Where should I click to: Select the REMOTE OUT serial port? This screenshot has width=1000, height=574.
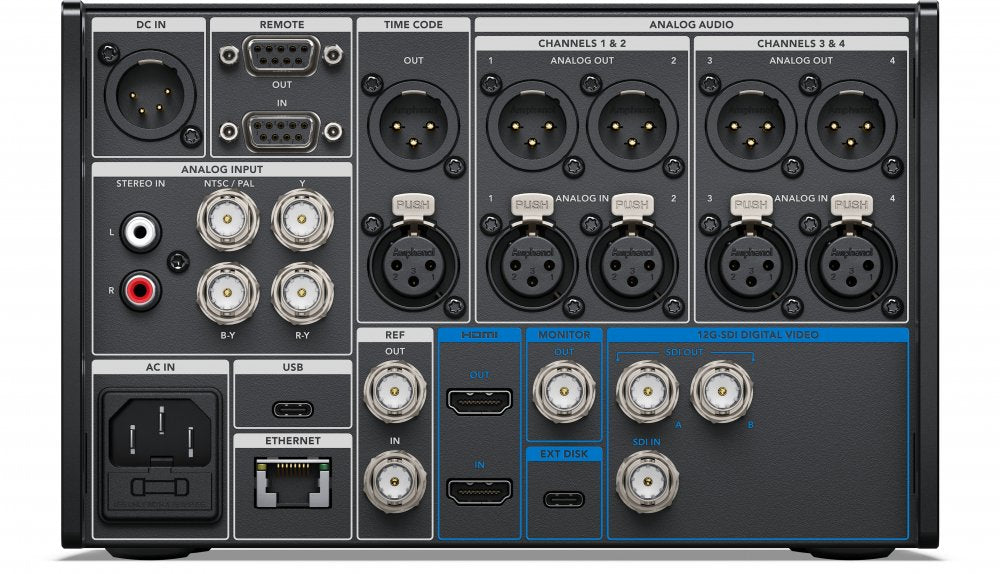click(270, 58)
